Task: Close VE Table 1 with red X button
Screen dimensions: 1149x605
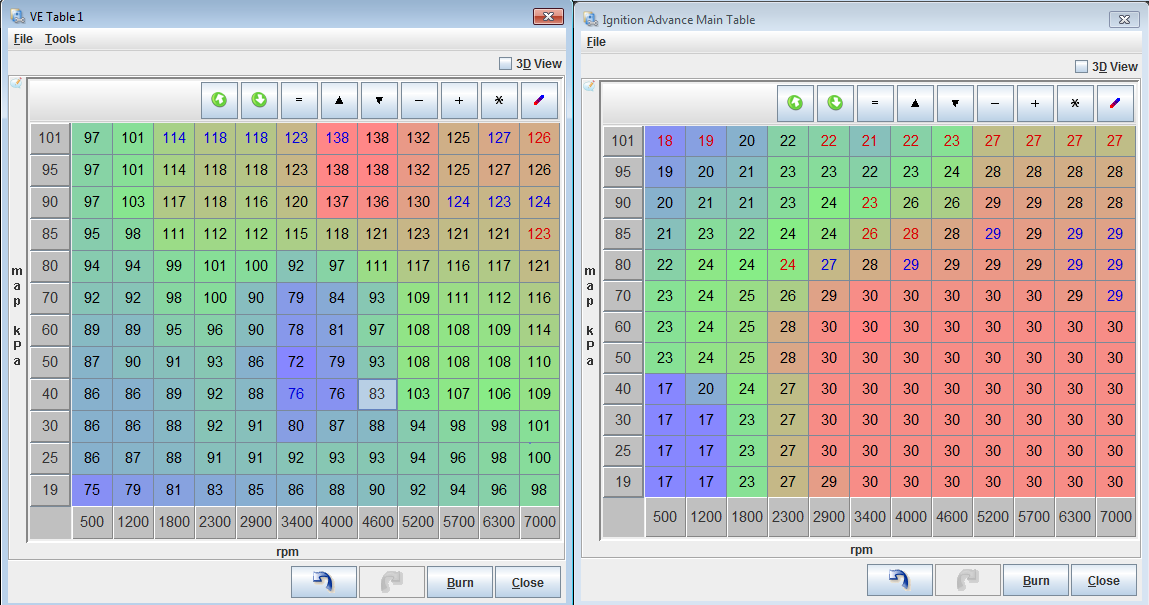Action: click(x=547, y=15)
